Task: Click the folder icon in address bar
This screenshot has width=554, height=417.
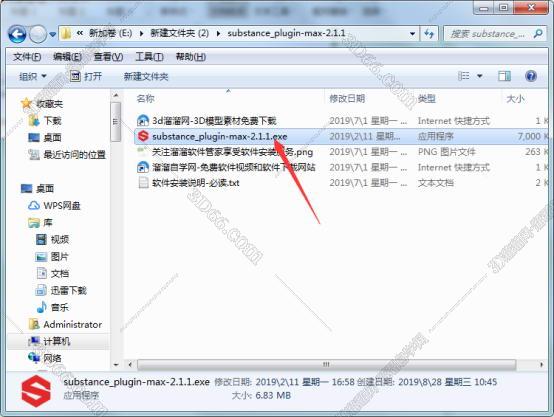Action: tap(66, 34)
